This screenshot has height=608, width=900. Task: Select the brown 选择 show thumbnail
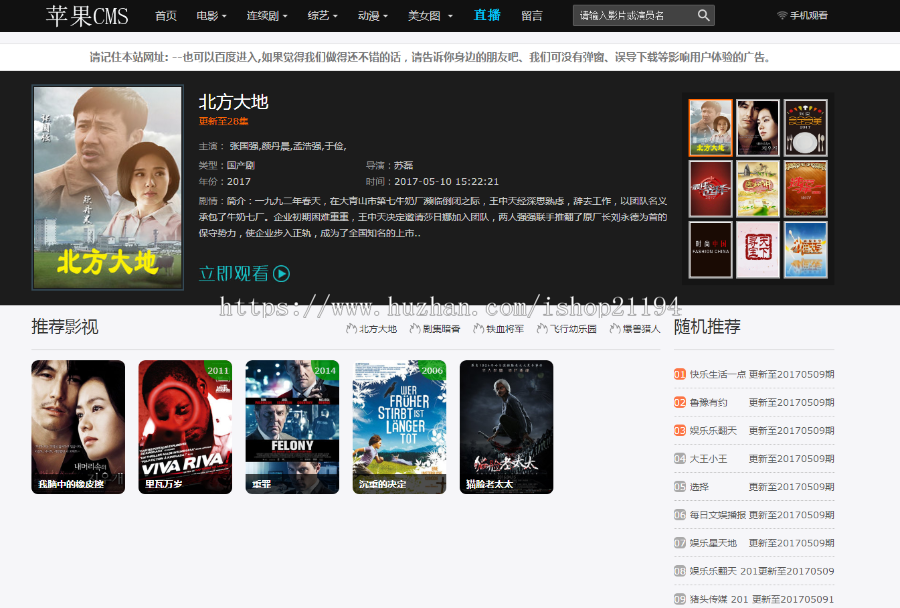(x=806, y=189)
